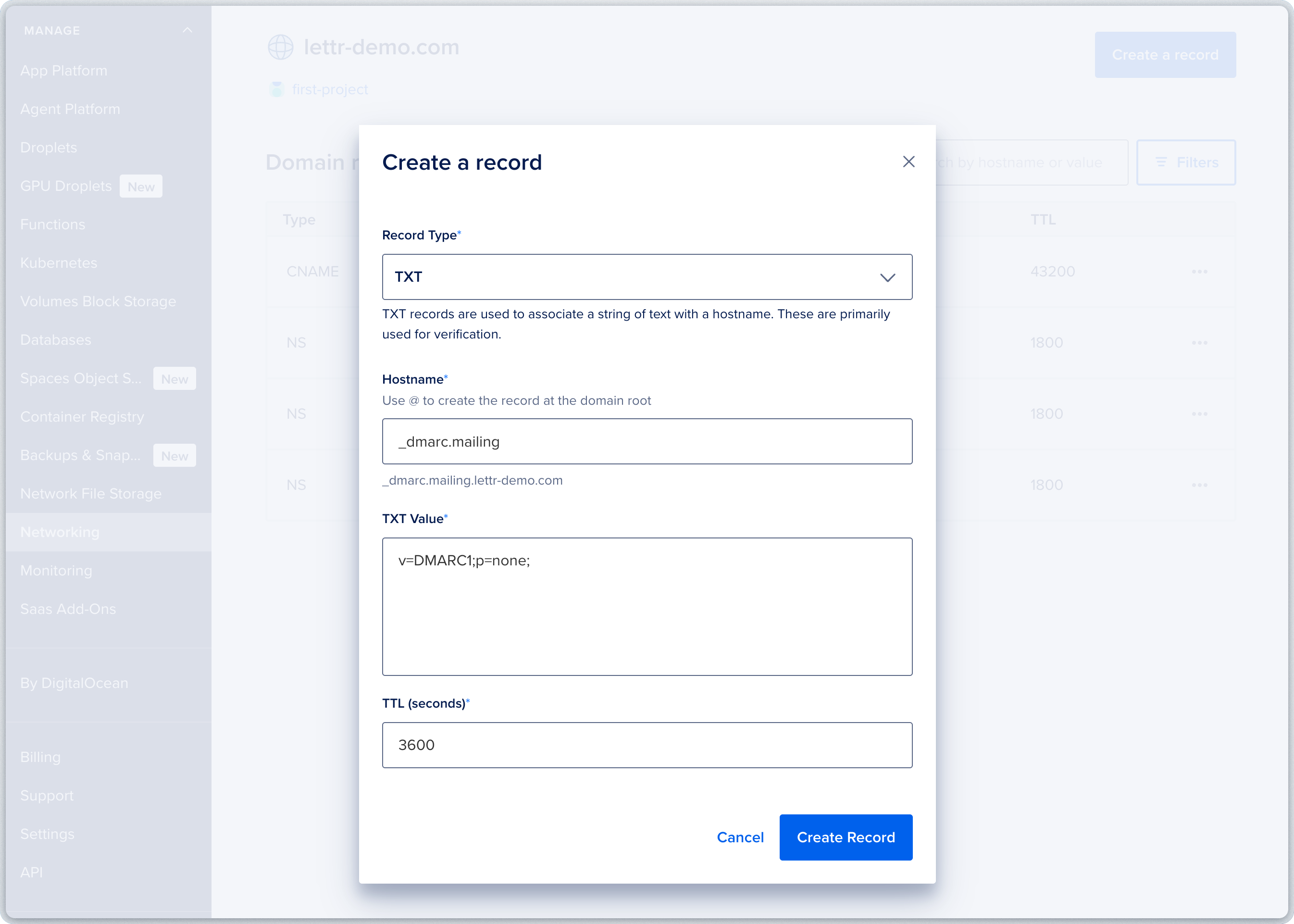This screenshot has height=924, width=1294.
Task: Click the filter icon inside the Filters button
Action: click(x=1162, y=162)
